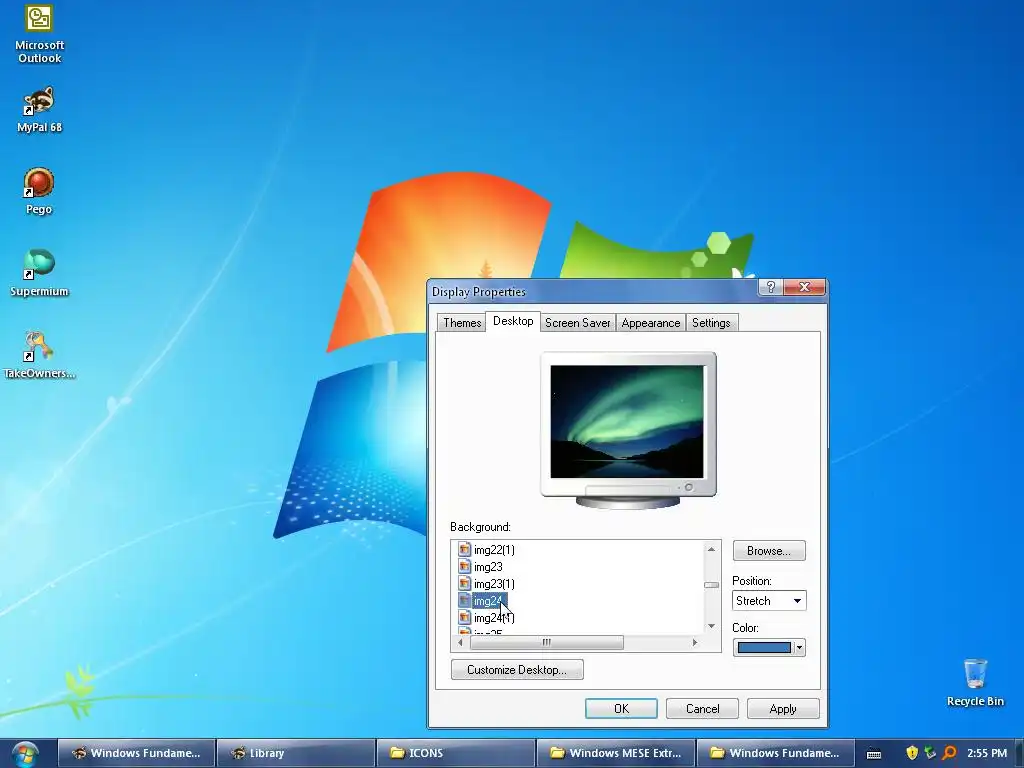Viewport: 1024px width, 768px height.
Task: Click the blue Color swatch
Action: (763, 648)
